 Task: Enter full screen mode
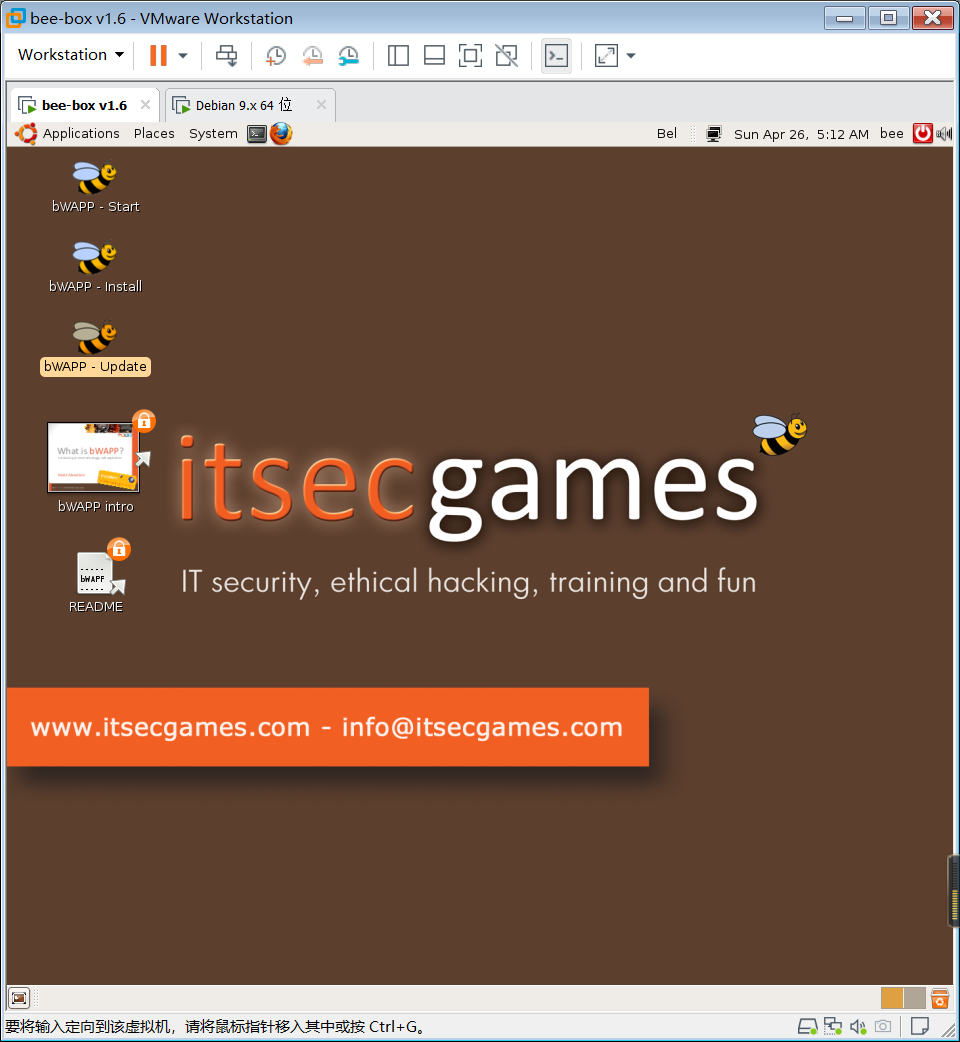coord(470,56)
